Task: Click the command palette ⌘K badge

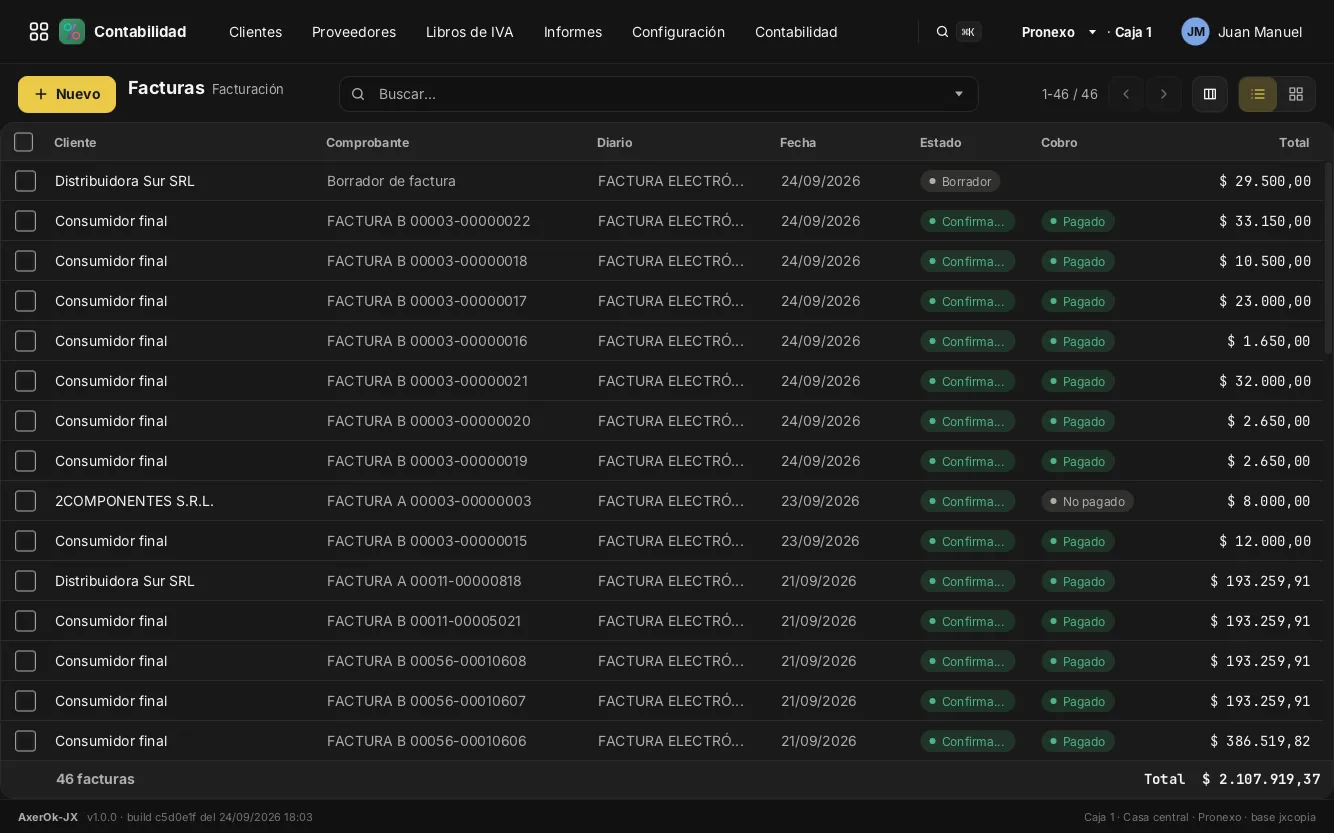Action: (968, 32)
